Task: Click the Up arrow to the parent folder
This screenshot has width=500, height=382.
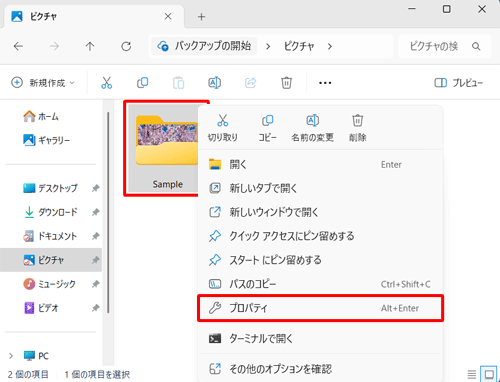Action: point(90,46)
